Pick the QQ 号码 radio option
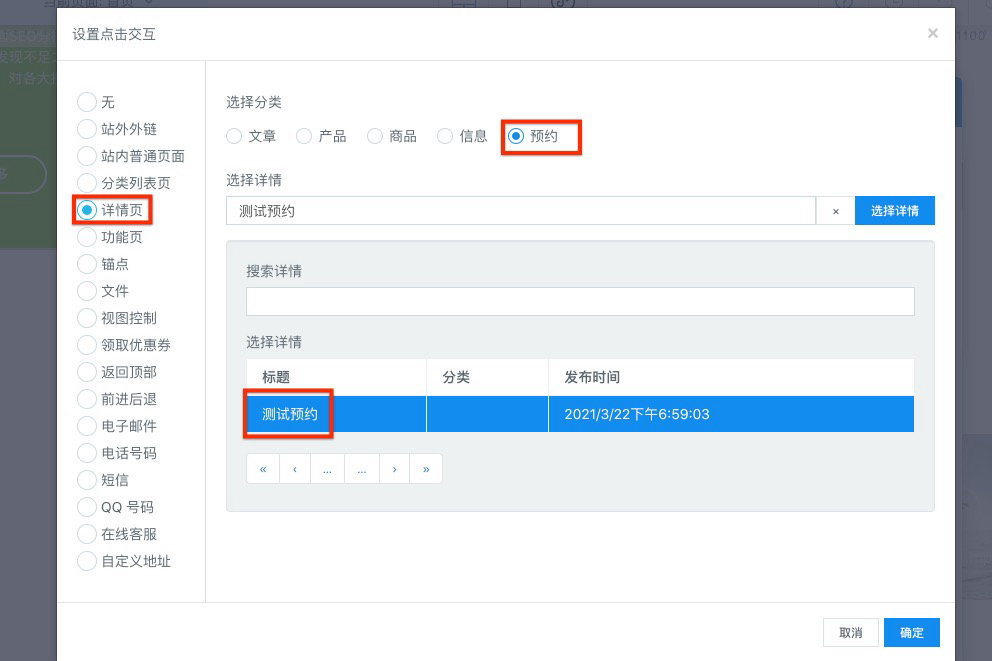This screenshot has height=661, width=992. click(87, 507)
